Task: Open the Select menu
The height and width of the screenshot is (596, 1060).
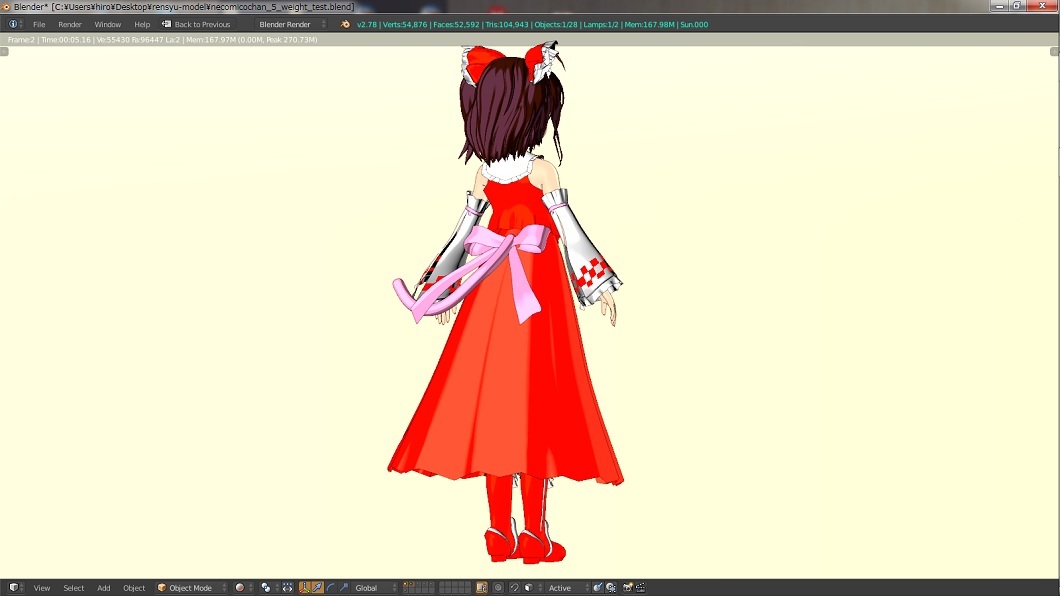Action: point(74,588)
